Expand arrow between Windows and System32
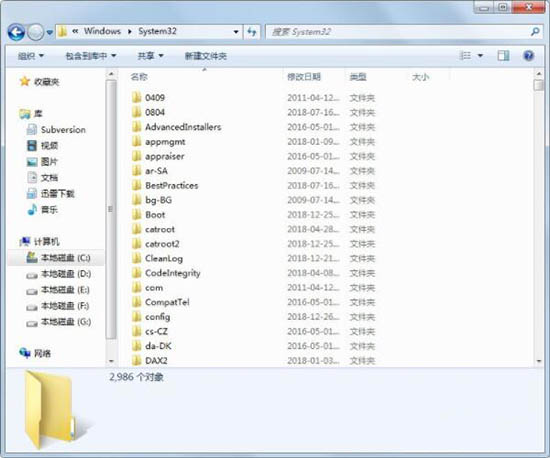The width and height of the screenshot is (550, 458). tap(130, 32)
